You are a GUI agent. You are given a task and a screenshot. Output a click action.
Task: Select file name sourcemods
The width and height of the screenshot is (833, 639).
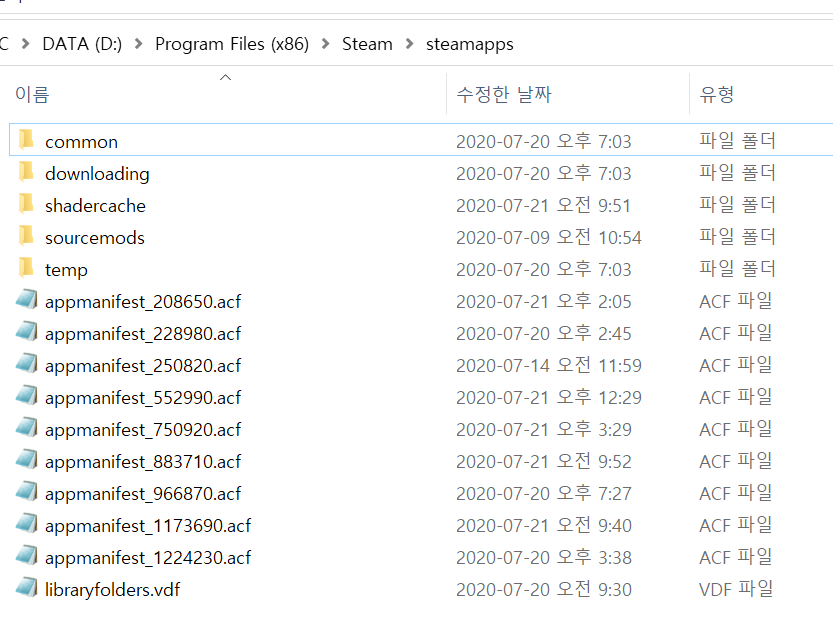click(95, 238)
